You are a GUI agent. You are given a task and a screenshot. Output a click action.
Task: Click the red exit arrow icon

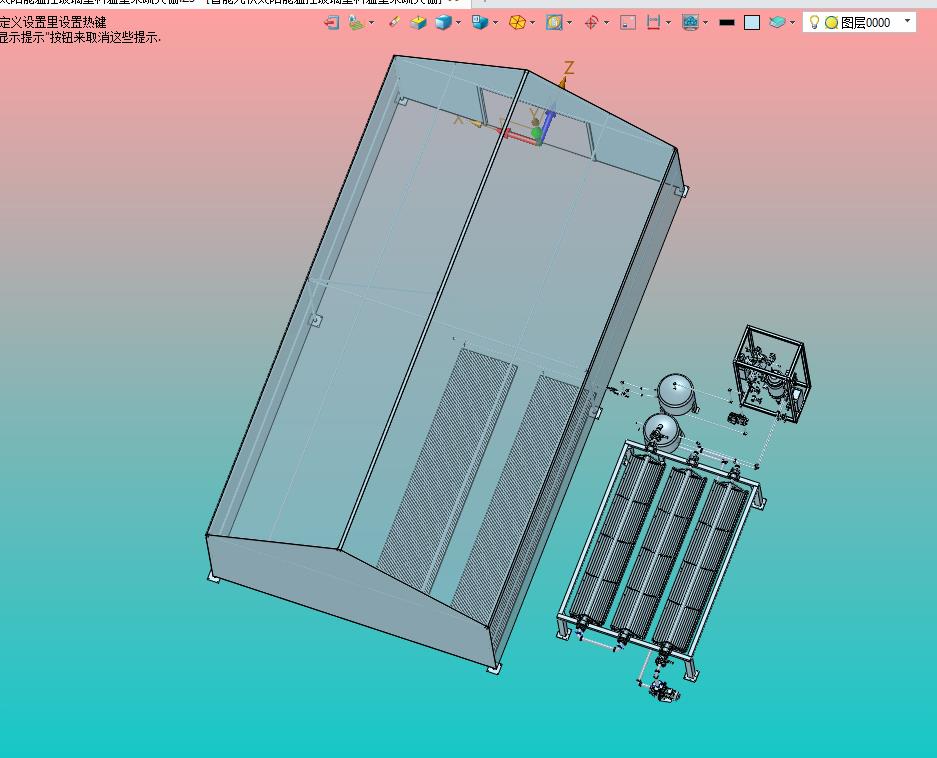coord(332,23)
